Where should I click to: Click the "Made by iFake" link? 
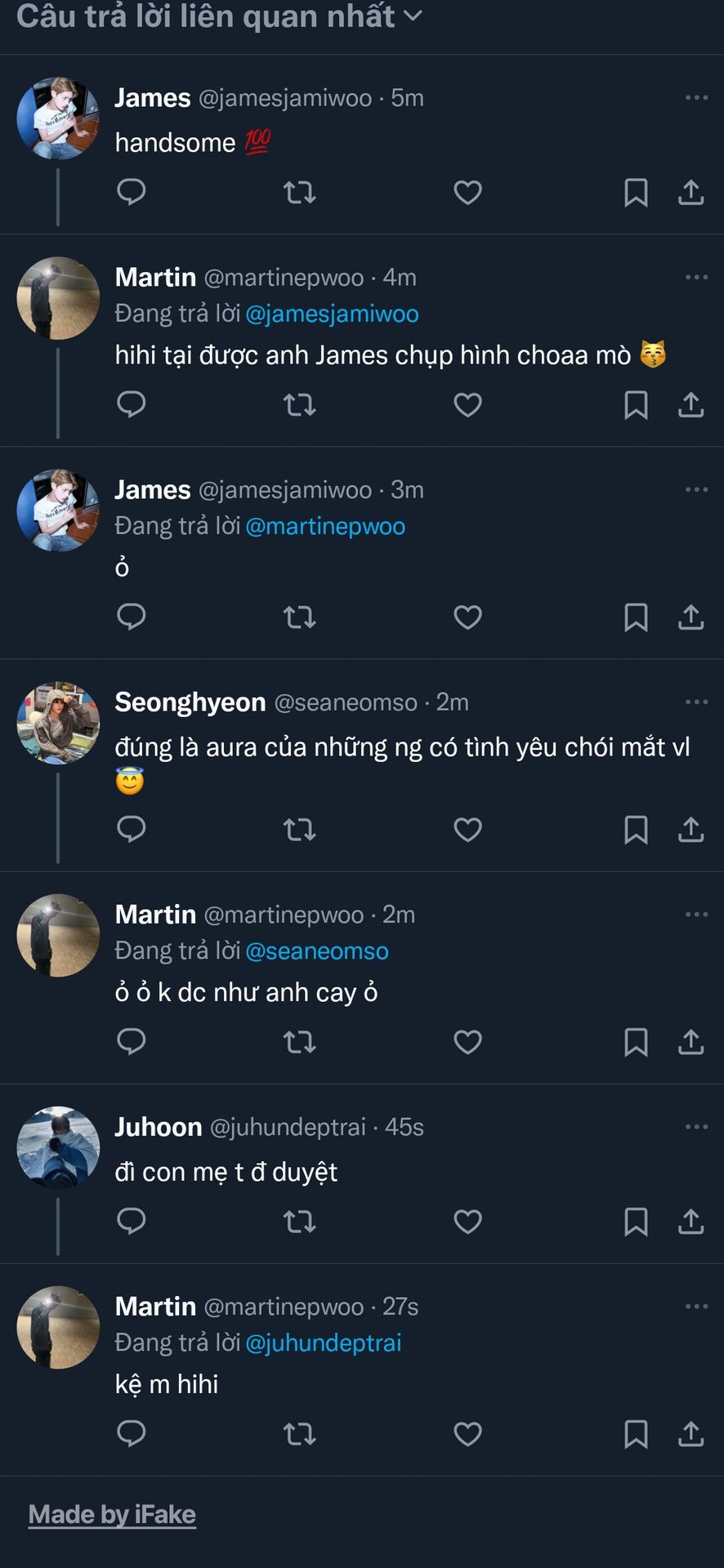(112, 1515)
